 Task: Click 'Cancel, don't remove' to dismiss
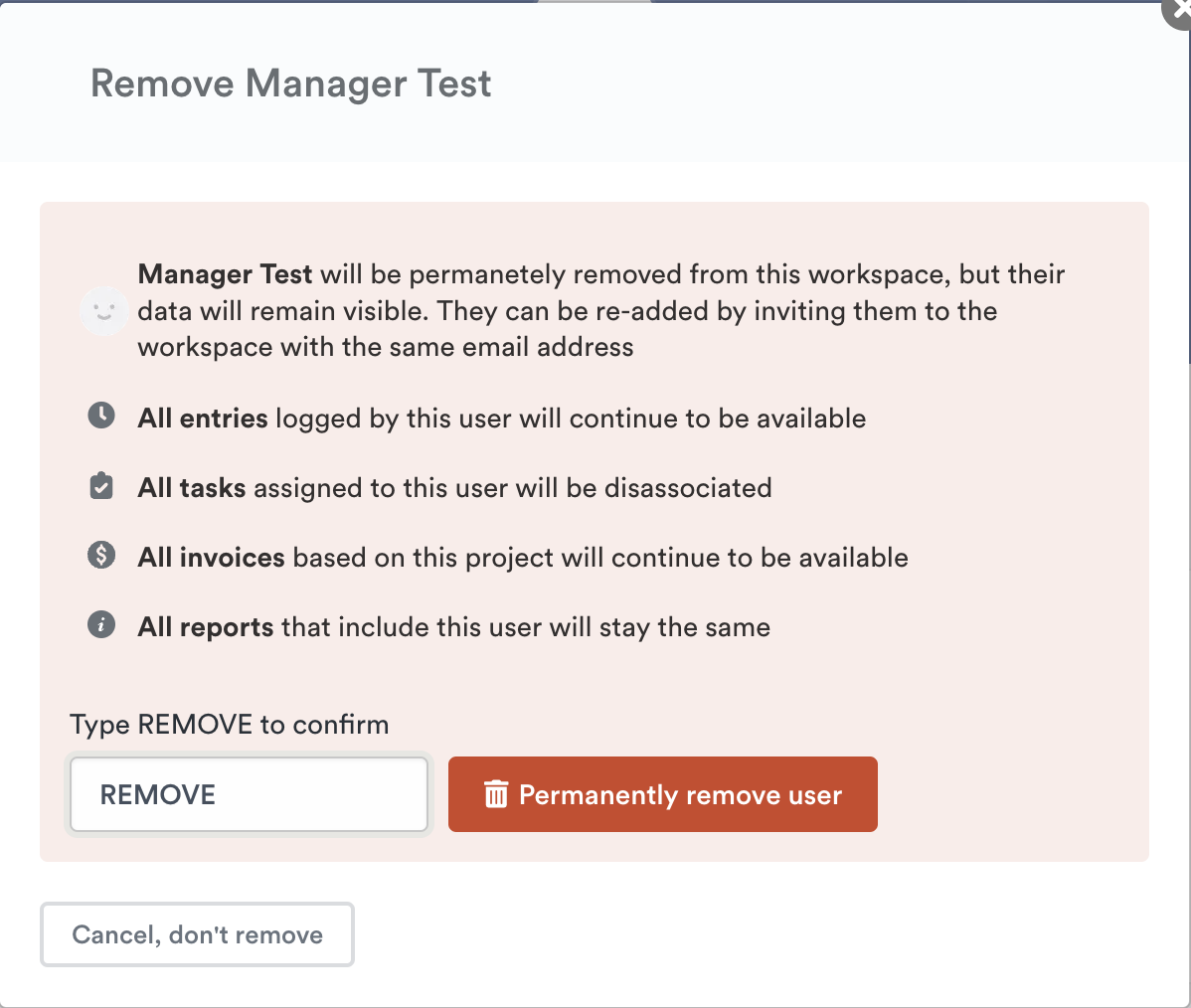[196, 933]
